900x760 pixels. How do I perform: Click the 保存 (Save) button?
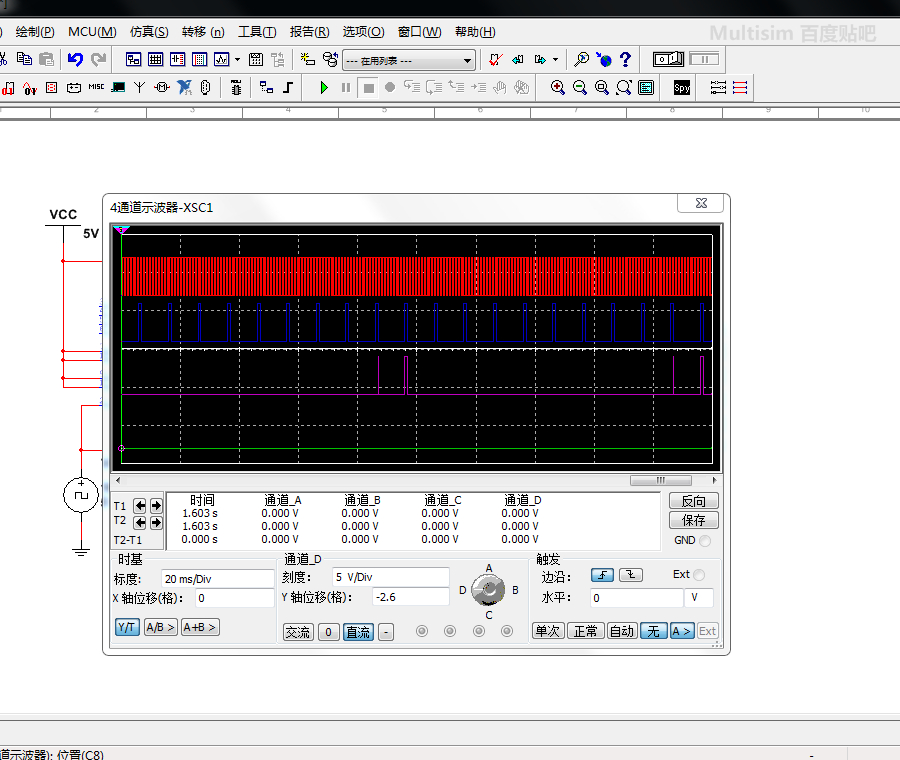pos(693,521)
